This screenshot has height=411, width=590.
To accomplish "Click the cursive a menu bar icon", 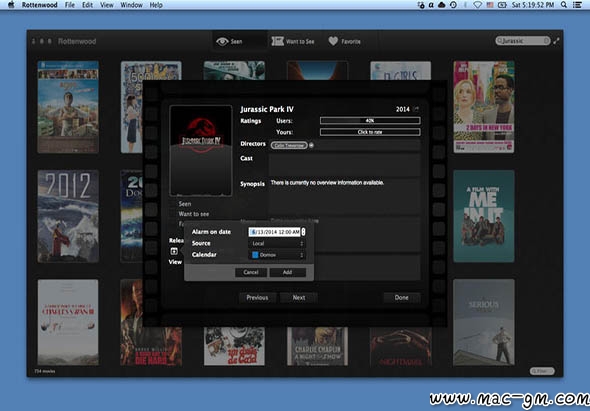I will (x=431, y=5).
